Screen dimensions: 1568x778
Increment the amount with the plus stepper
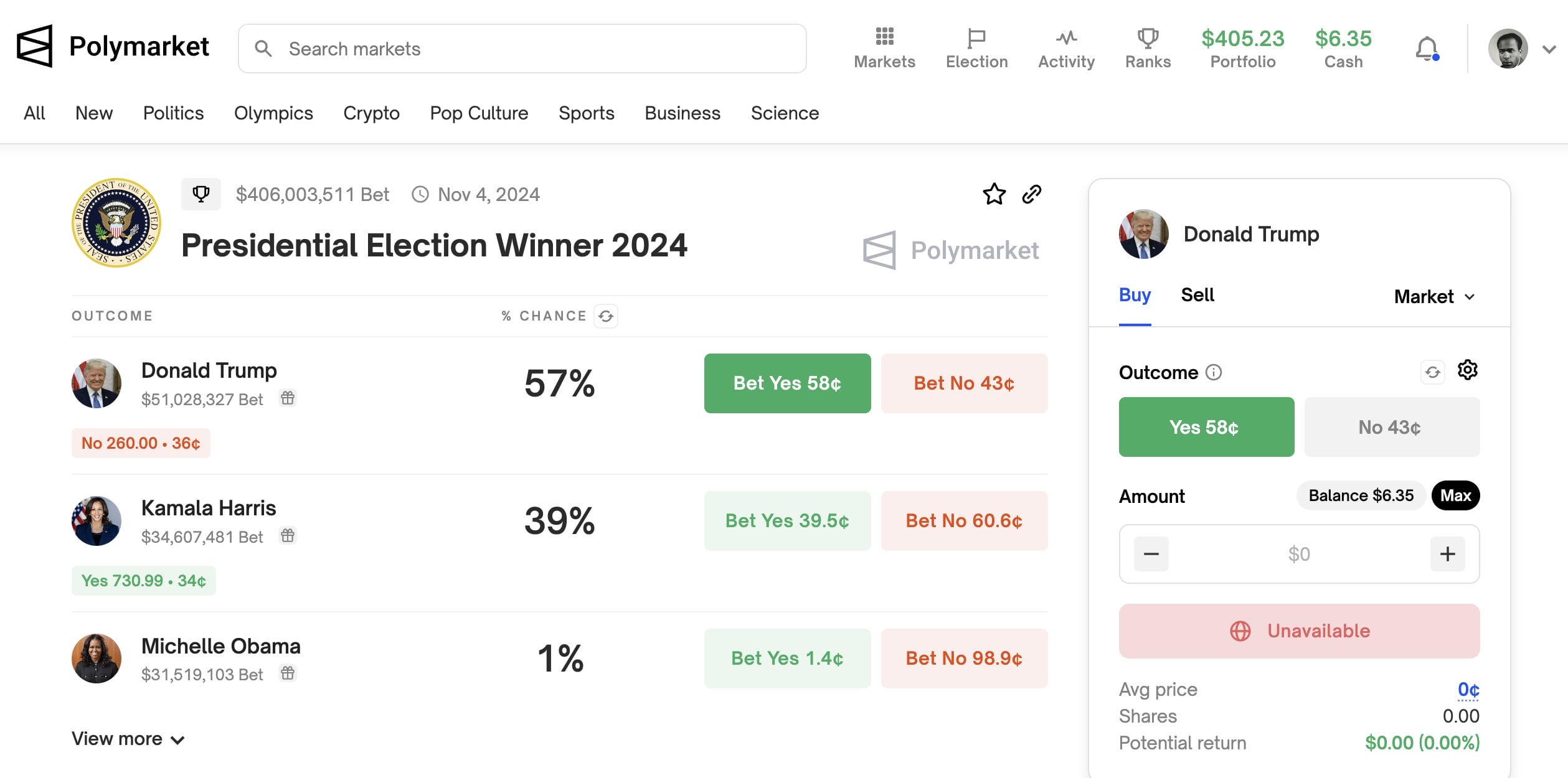pos(1447,553)
